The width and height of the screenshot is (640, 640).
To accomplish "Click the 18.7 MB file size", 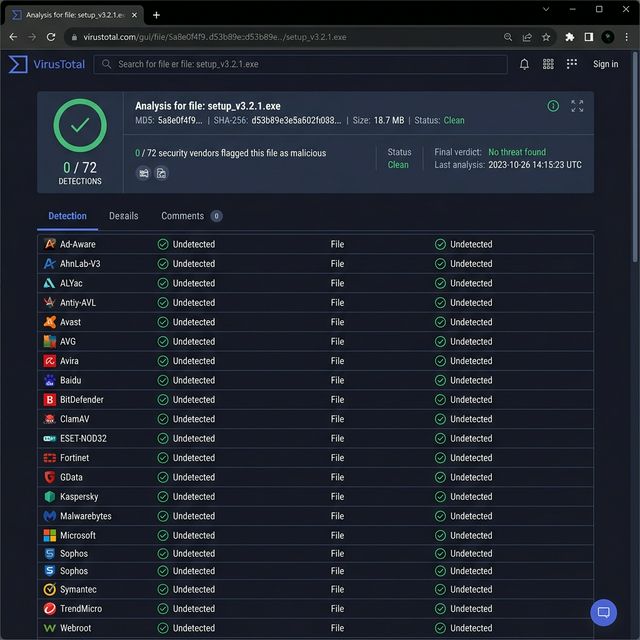I will tap(389, 120).
